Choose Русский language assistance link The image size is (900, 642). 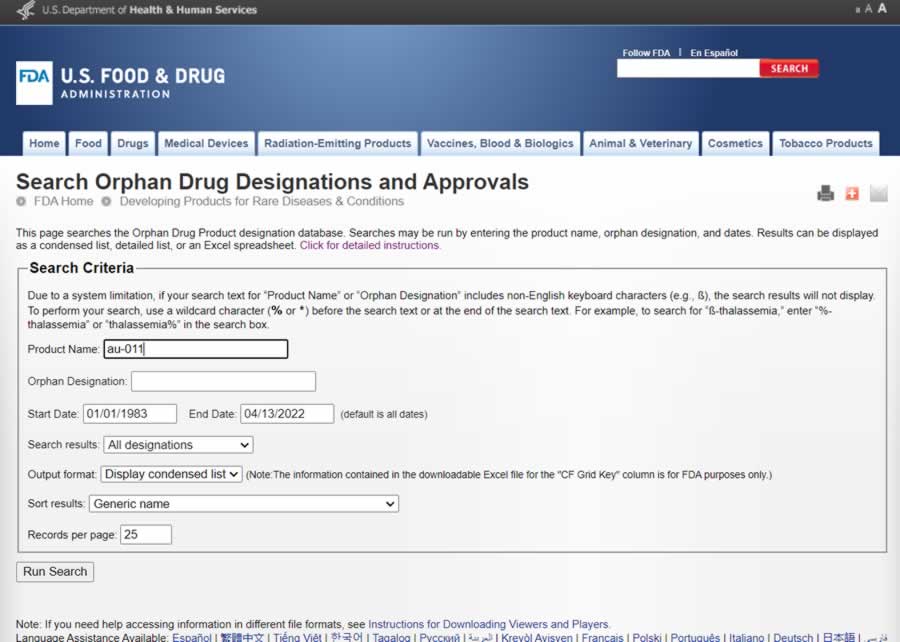pos(440,637)
